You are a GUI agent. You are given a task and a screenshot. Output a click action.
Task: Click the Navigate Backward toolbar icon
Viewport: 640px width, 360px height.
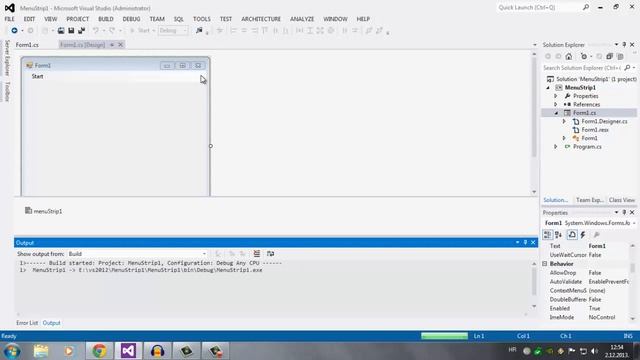pos(14,31)
